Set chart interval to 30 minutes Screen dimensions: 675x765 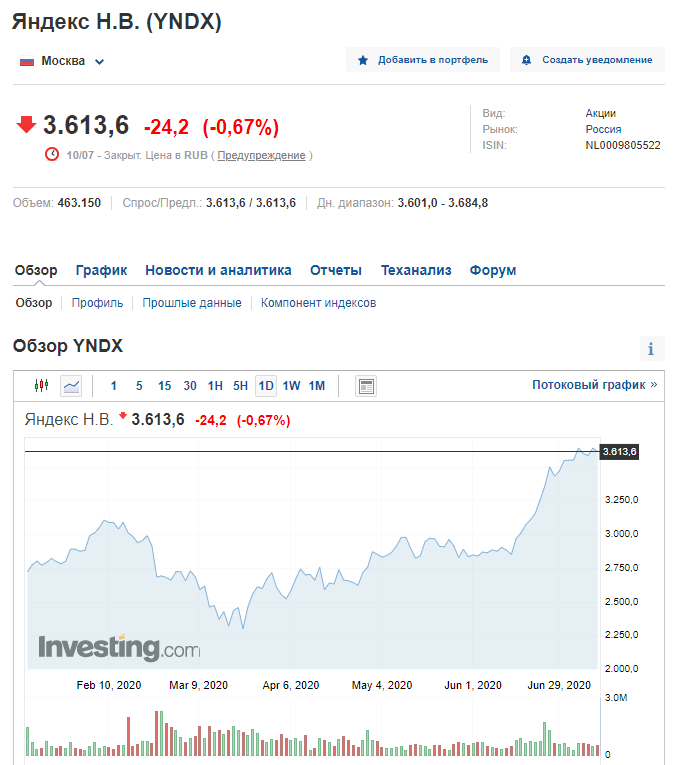tap(190, 386)
